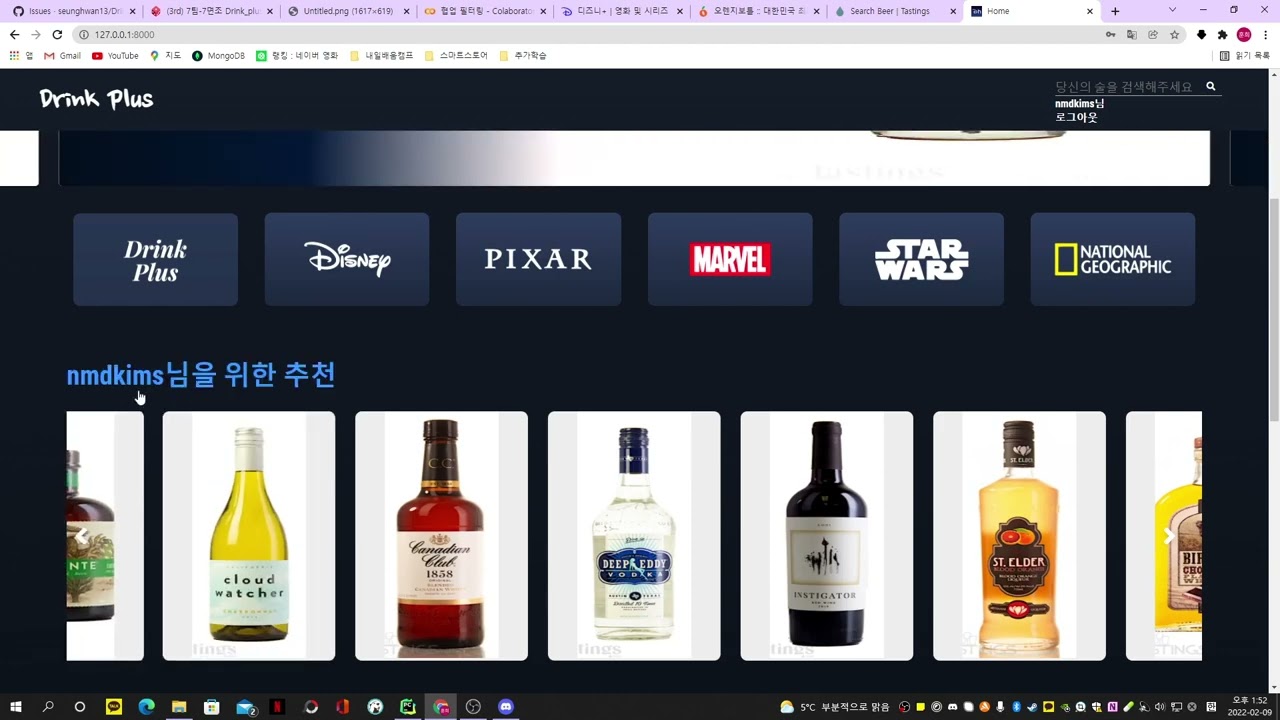Open Windows search from the taskbar
Screen dimensions: 1280x720
(x=48, y=707)
